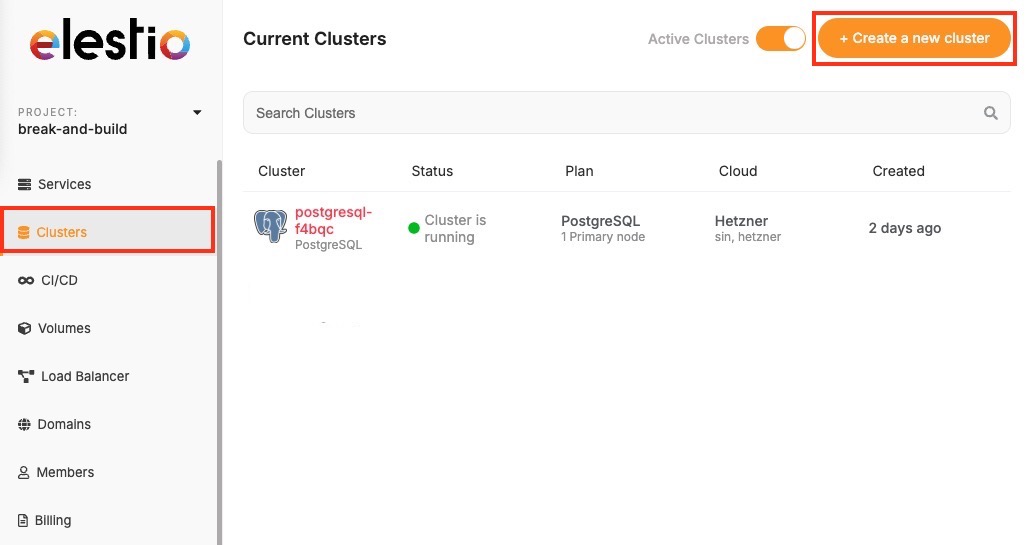Click the sidebar vertical scrollbar
This screenshot has width=1027, height=545.
pos(219,350)
